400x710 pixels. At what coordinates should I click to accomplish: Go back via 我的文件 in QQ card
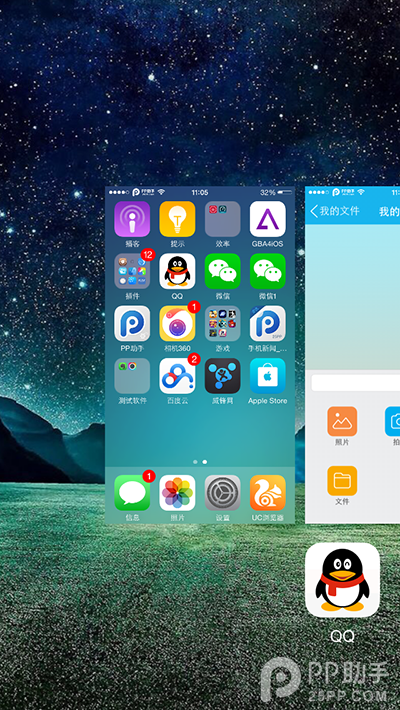[334, 211]
